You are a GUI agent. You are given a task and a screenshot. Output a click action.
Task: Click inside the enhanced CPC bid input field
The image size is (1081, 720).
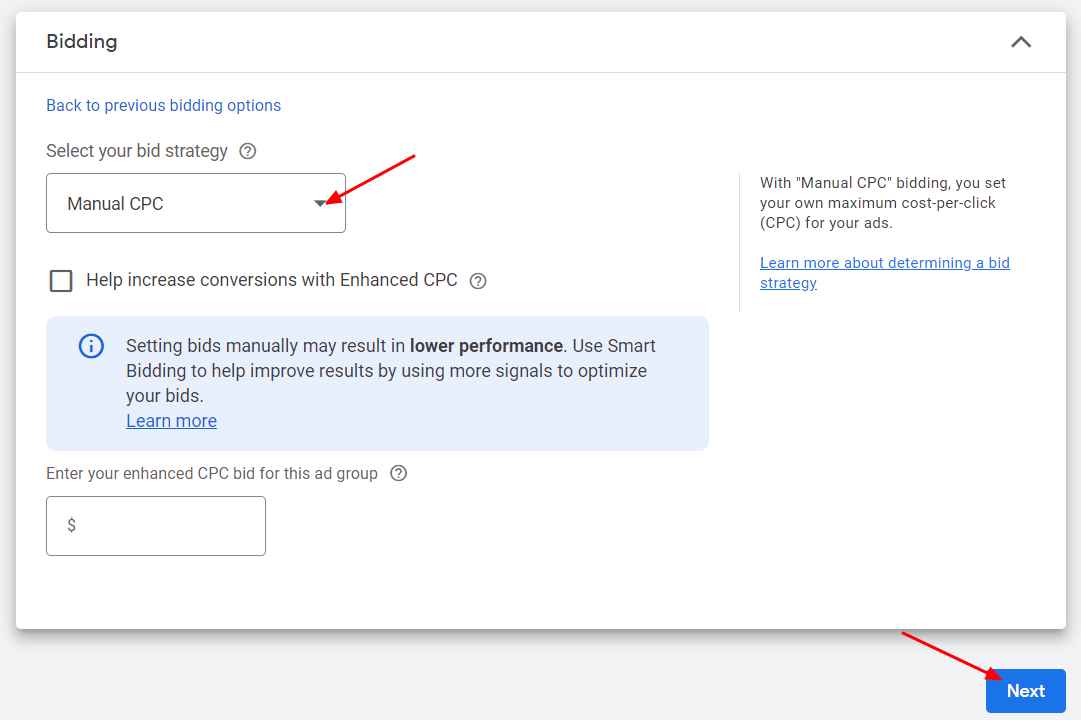155,525
